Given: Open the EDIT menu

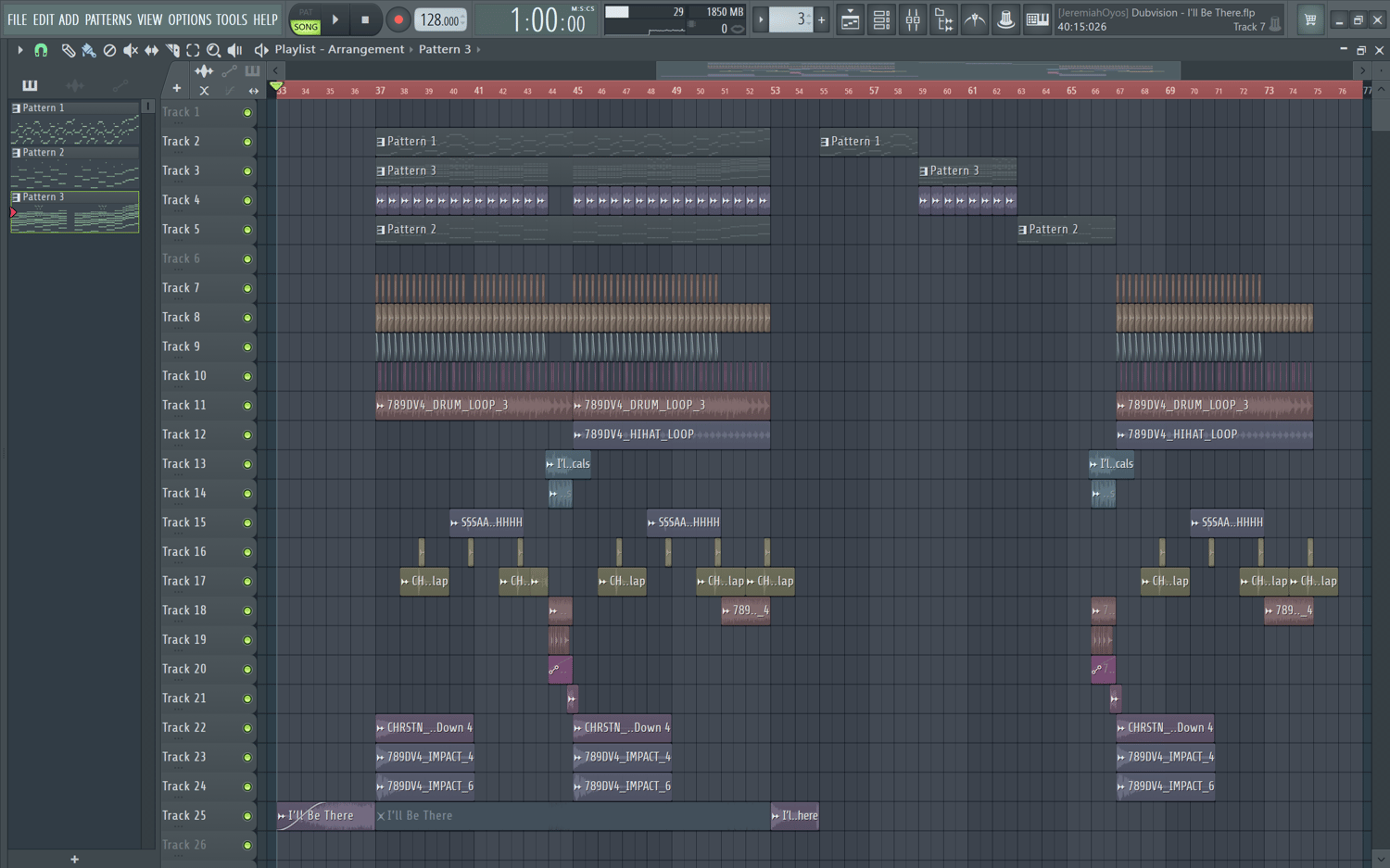Looking at the screenshot, I should click(44, 19).
